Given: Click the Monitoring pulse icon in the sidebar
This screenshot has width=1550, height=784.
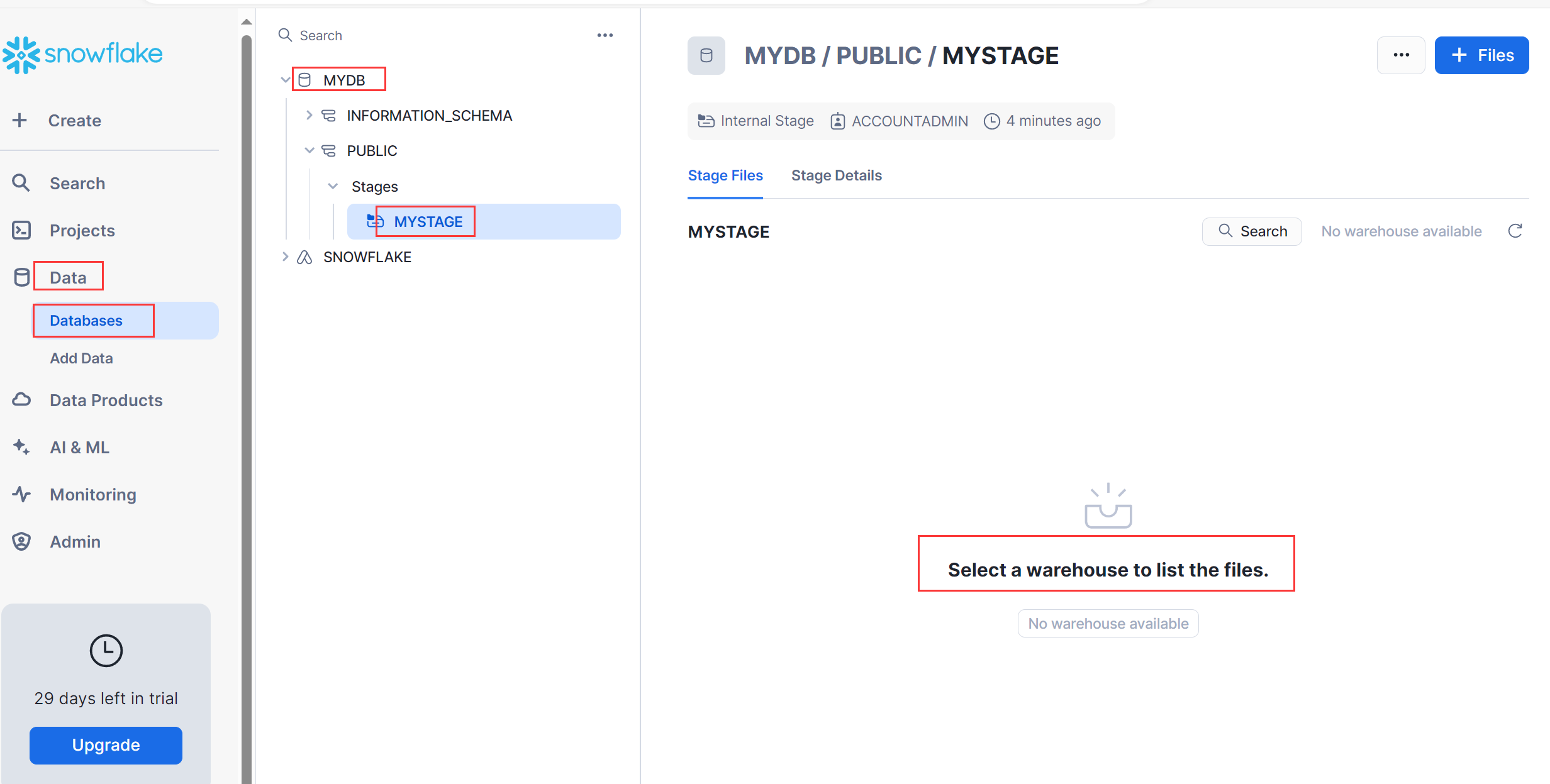Looking at the screenshot, I should coord(21,494).
